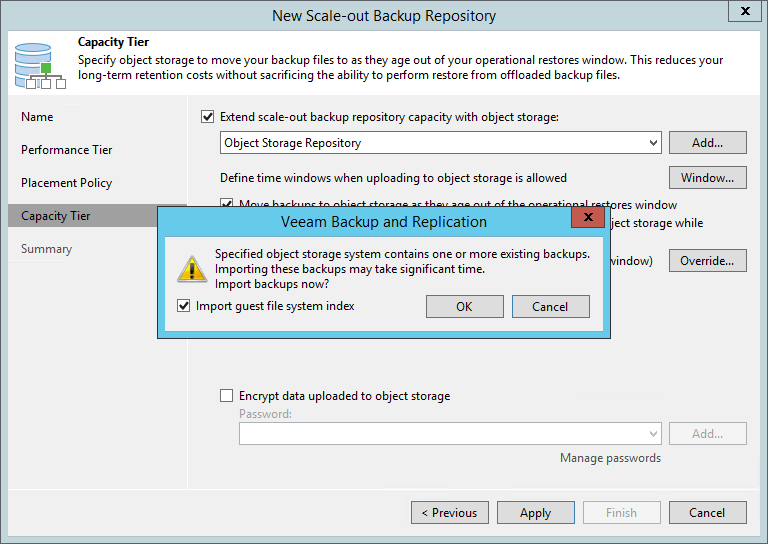Image resolution: width=768 pixels, height=544 pixels.
Task: Click the yellow warning triangle icon
Action: click(x=190, y=268)
